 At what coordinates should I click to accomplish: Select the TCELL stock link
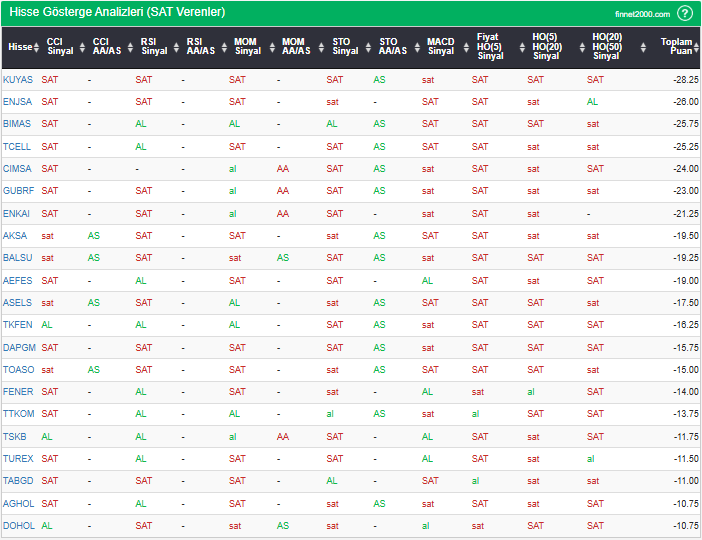pyautogui.click(x=17, y=146)
